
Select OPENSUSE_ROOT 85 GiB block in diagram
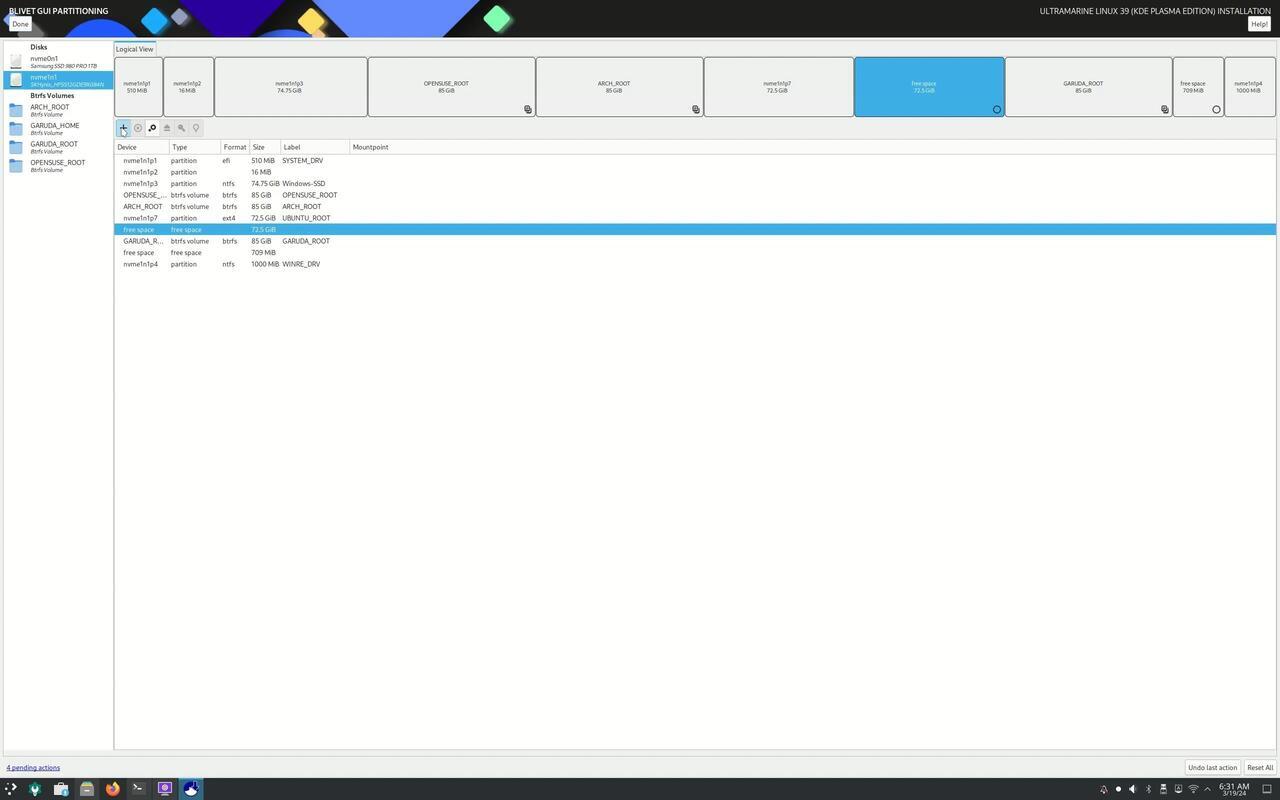(451, 87)
